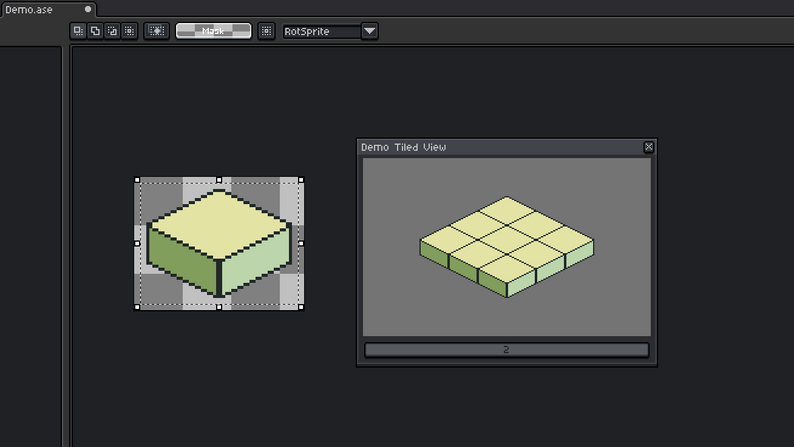Click the bottom-left selection handle
794x447 pixels.
(x=137, y=307)
